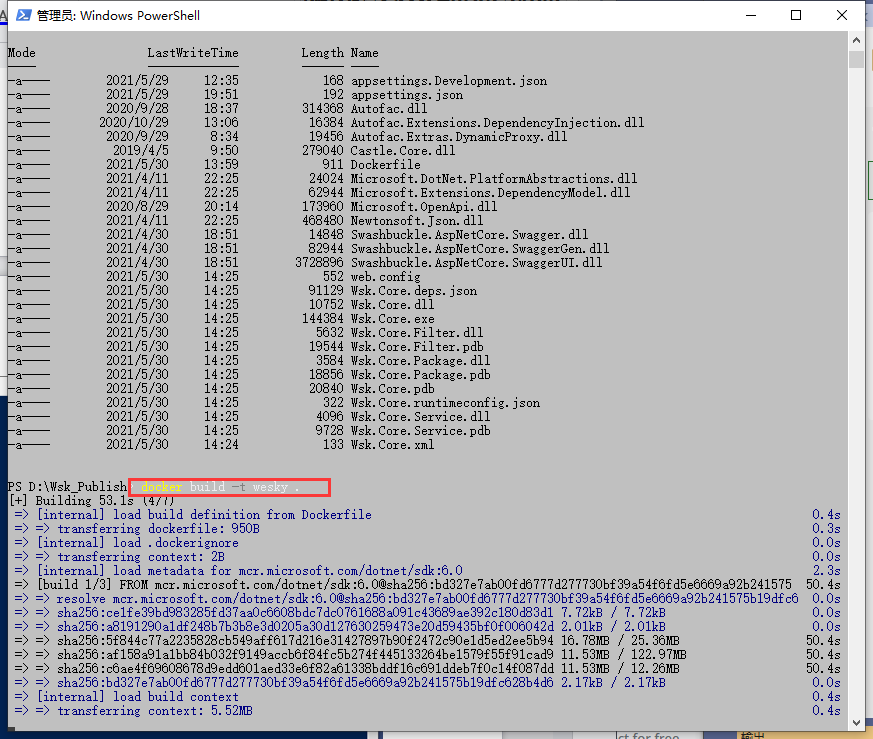
Task: Click Wsk.Core.Filter.dll file name
Action: pos(417,332)
